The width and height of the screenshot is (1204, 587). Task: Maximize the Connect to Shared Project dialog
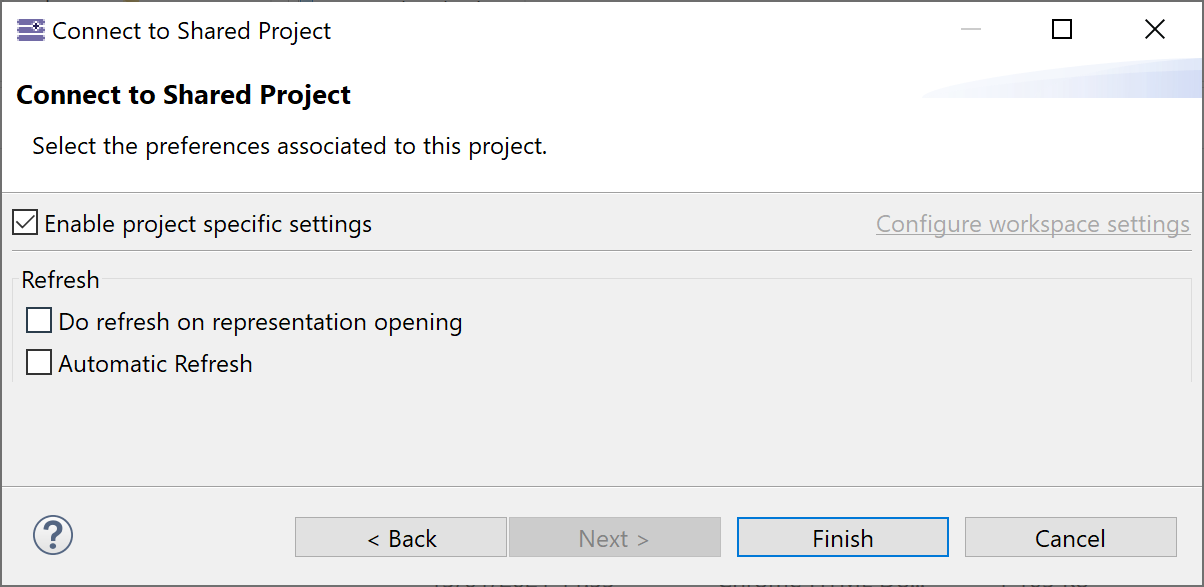[x=1062, y=30]
